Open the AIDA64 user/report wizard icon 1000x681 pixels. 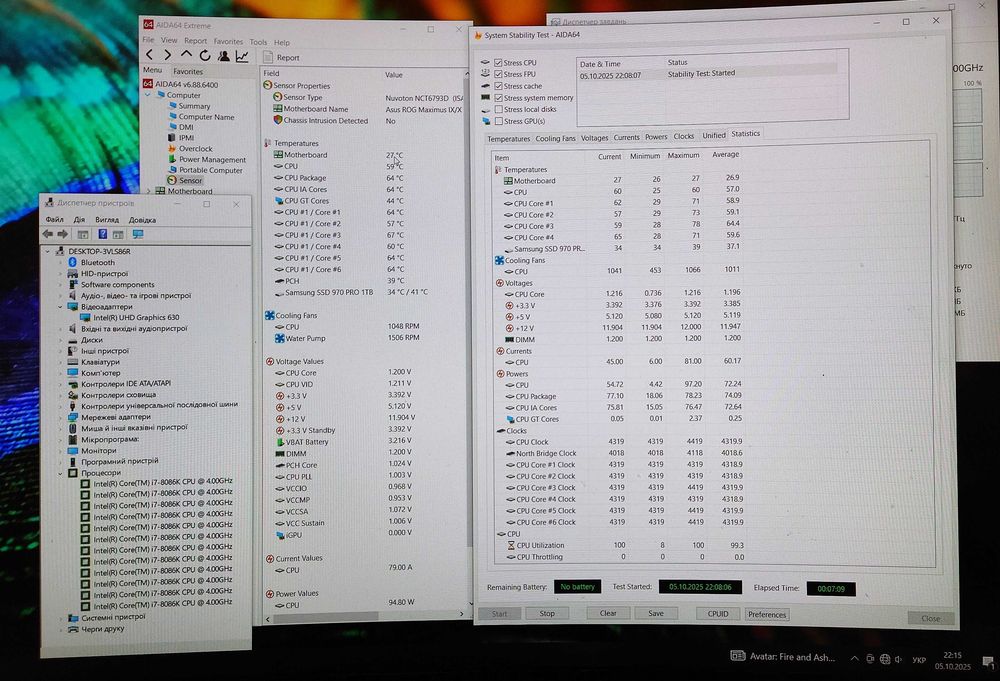[224, 56]
